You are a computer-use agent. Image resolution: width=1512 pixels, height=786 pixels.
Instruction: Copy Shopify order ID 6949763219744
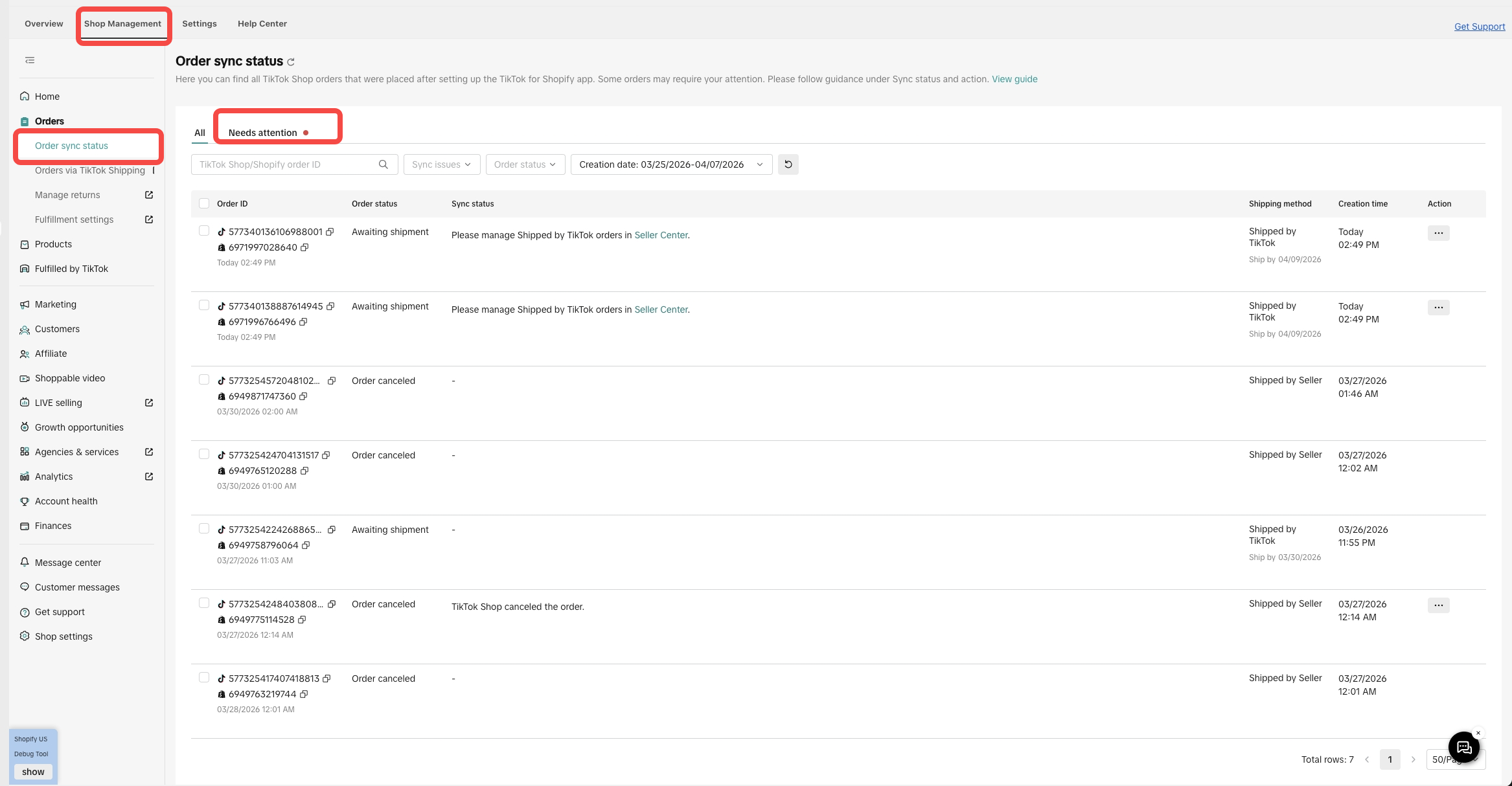[304, 694]
